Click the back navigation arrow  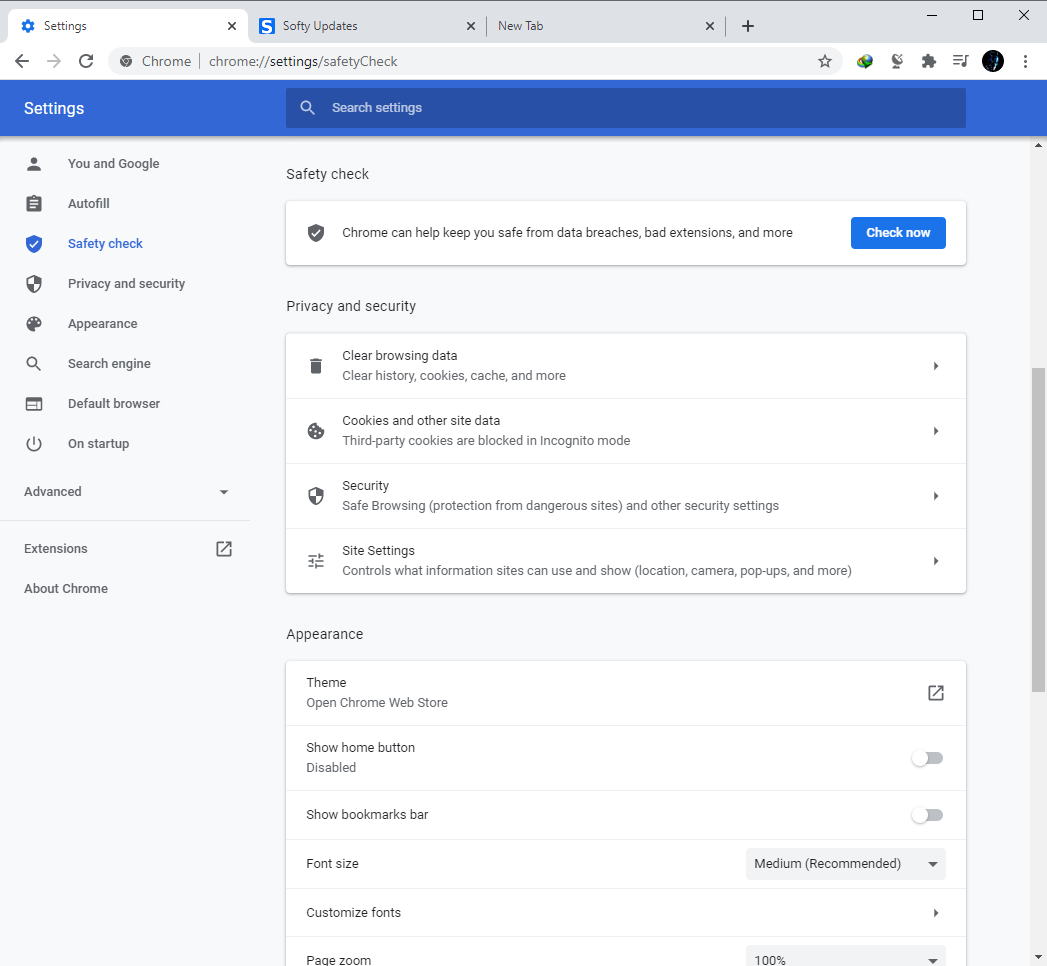pyautogui.click(x=22, y=61)
